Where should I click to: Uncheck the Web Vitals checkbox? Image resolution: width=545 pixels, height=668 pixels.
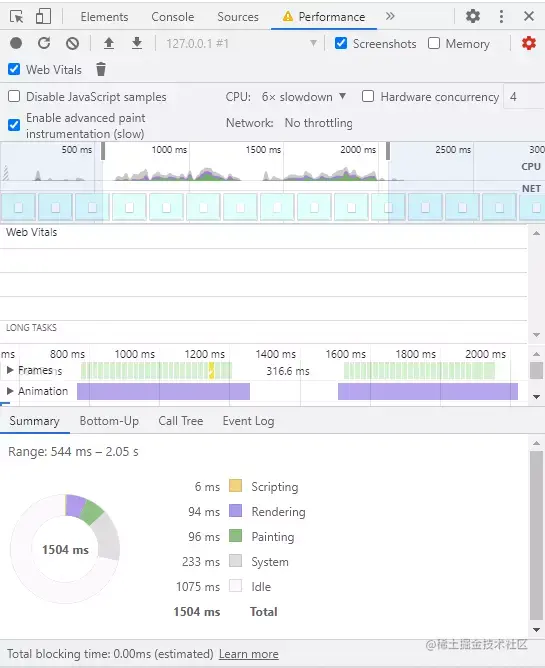point(14,69)
